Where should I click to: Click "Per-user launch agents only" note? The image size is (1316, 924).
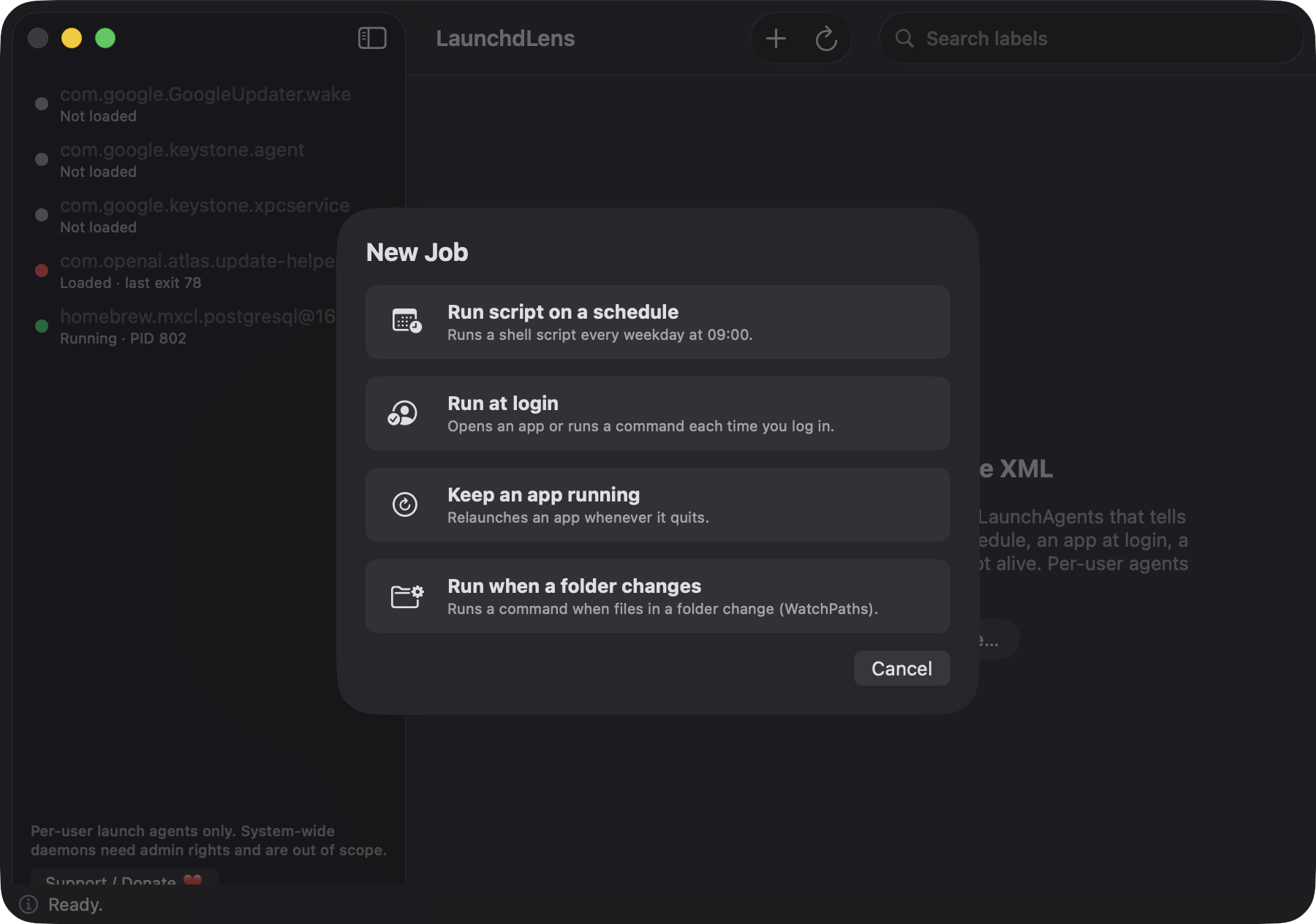click(x=209, y=841)
